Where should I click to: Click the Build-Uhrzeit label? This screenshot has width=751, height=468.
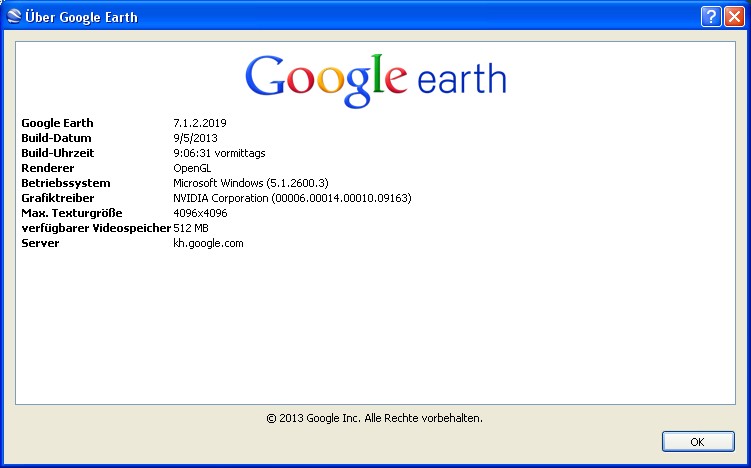click(57, 153)
